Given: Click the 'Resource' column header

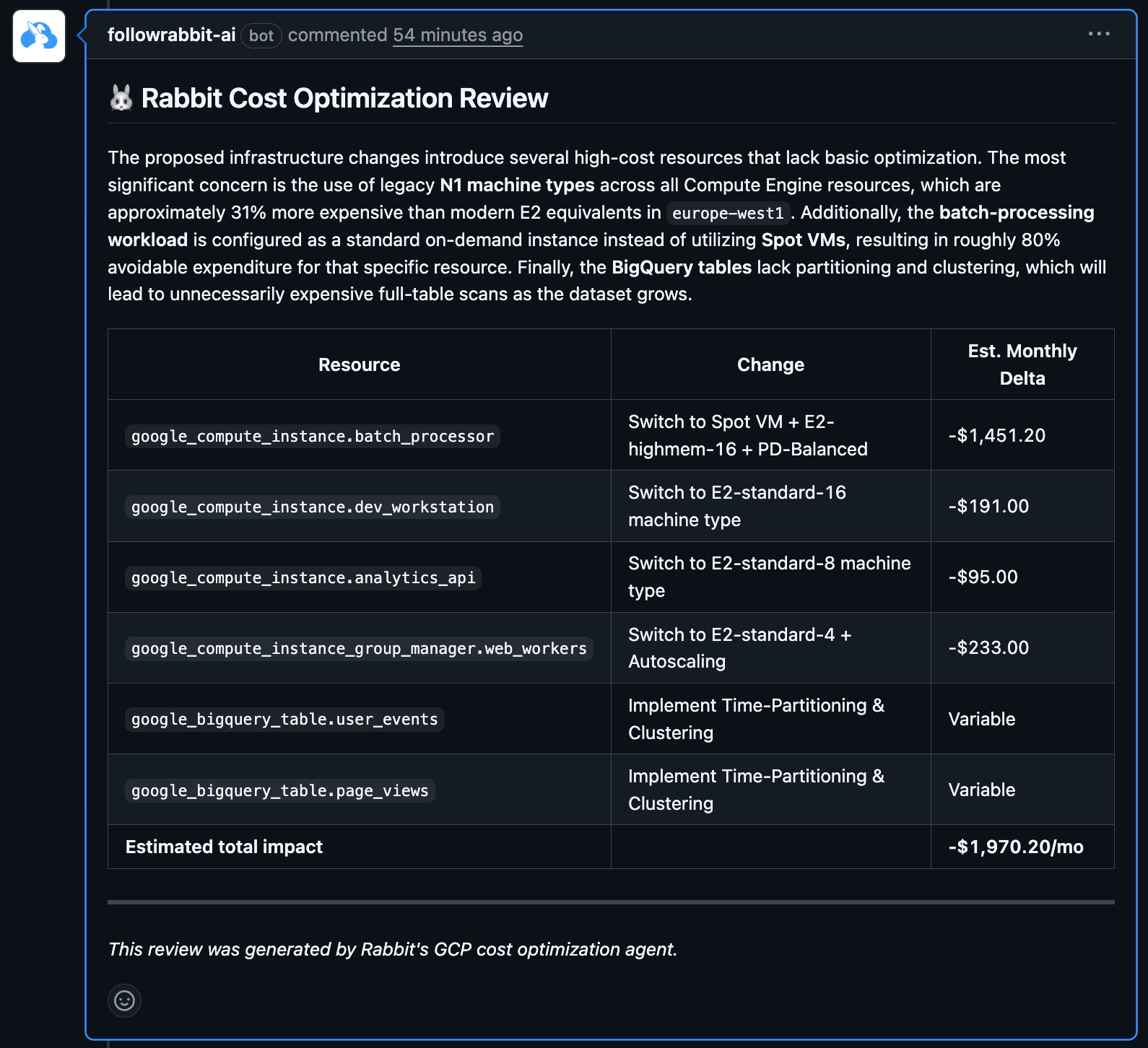Looking at the screenshot, I should point(360,364).
